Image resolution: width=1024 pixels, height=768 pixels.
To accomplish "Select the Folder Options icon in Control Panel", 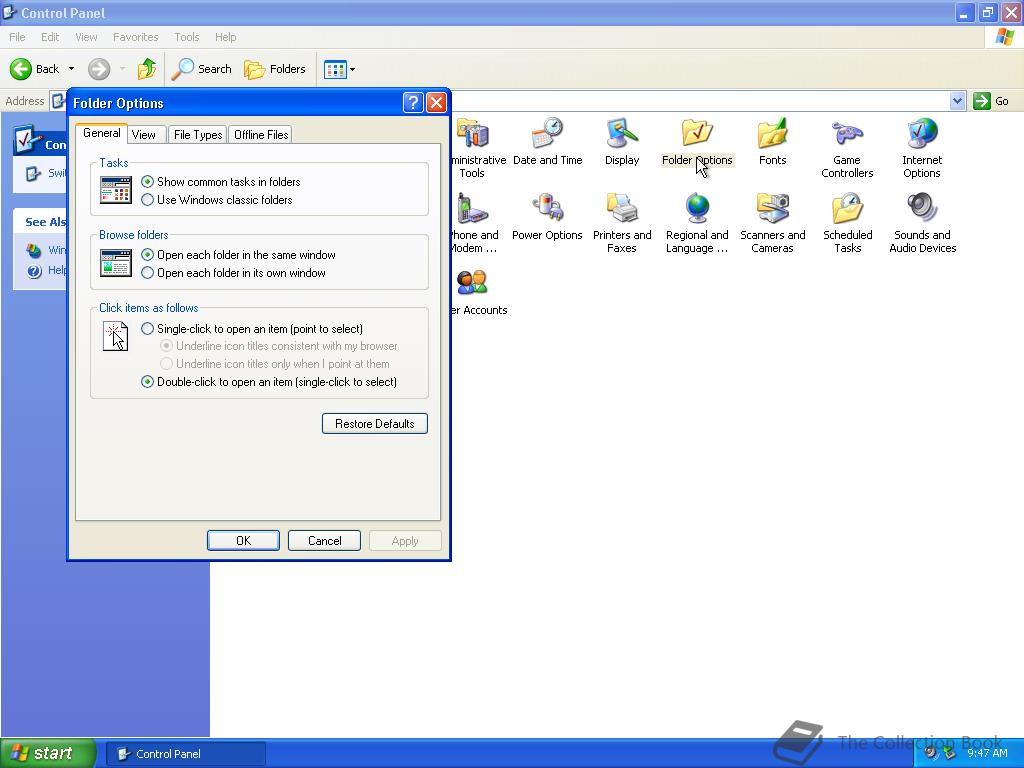I will point(697,142).
